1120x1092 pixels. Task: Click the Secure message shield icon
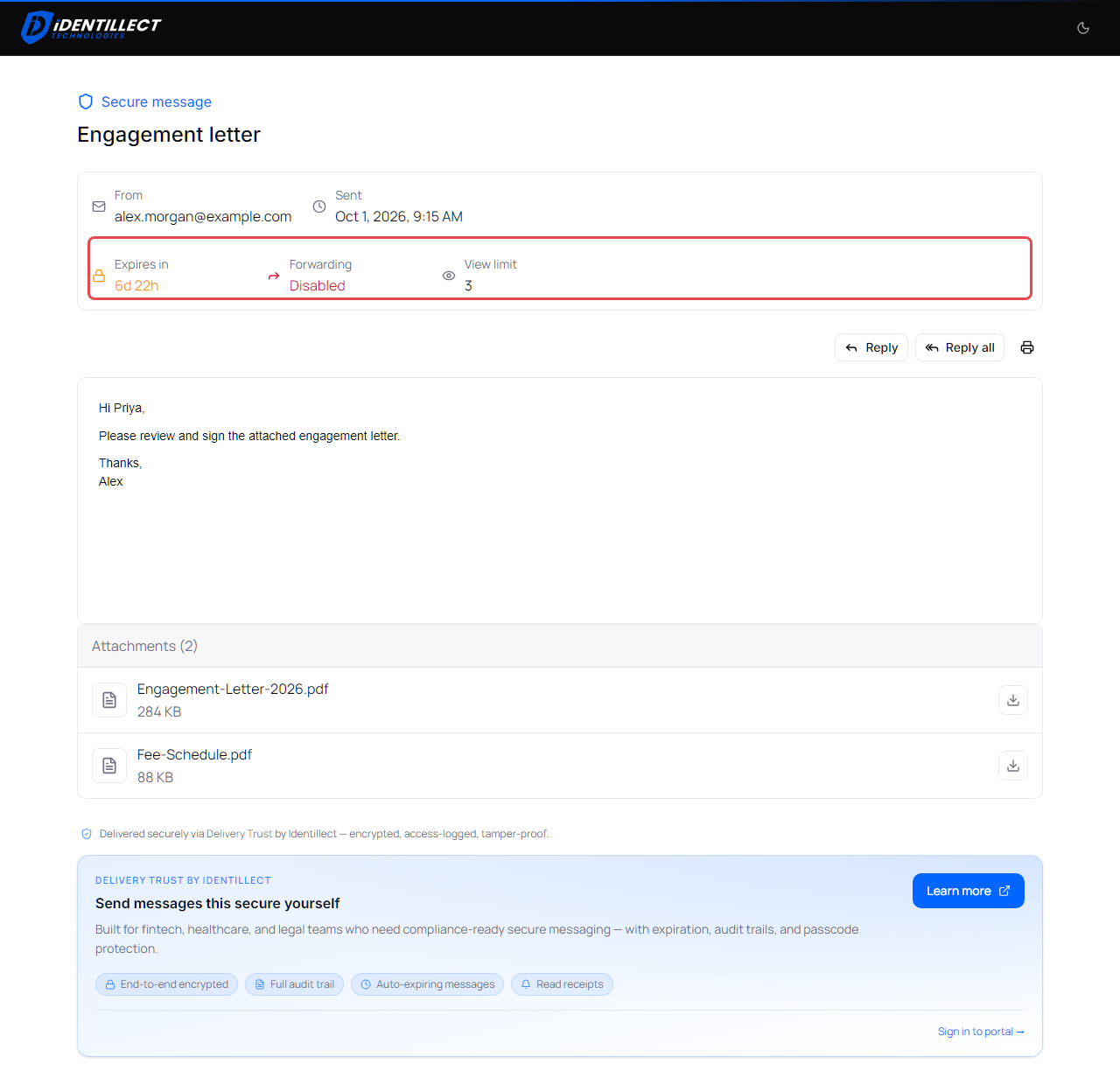(86, 101)
